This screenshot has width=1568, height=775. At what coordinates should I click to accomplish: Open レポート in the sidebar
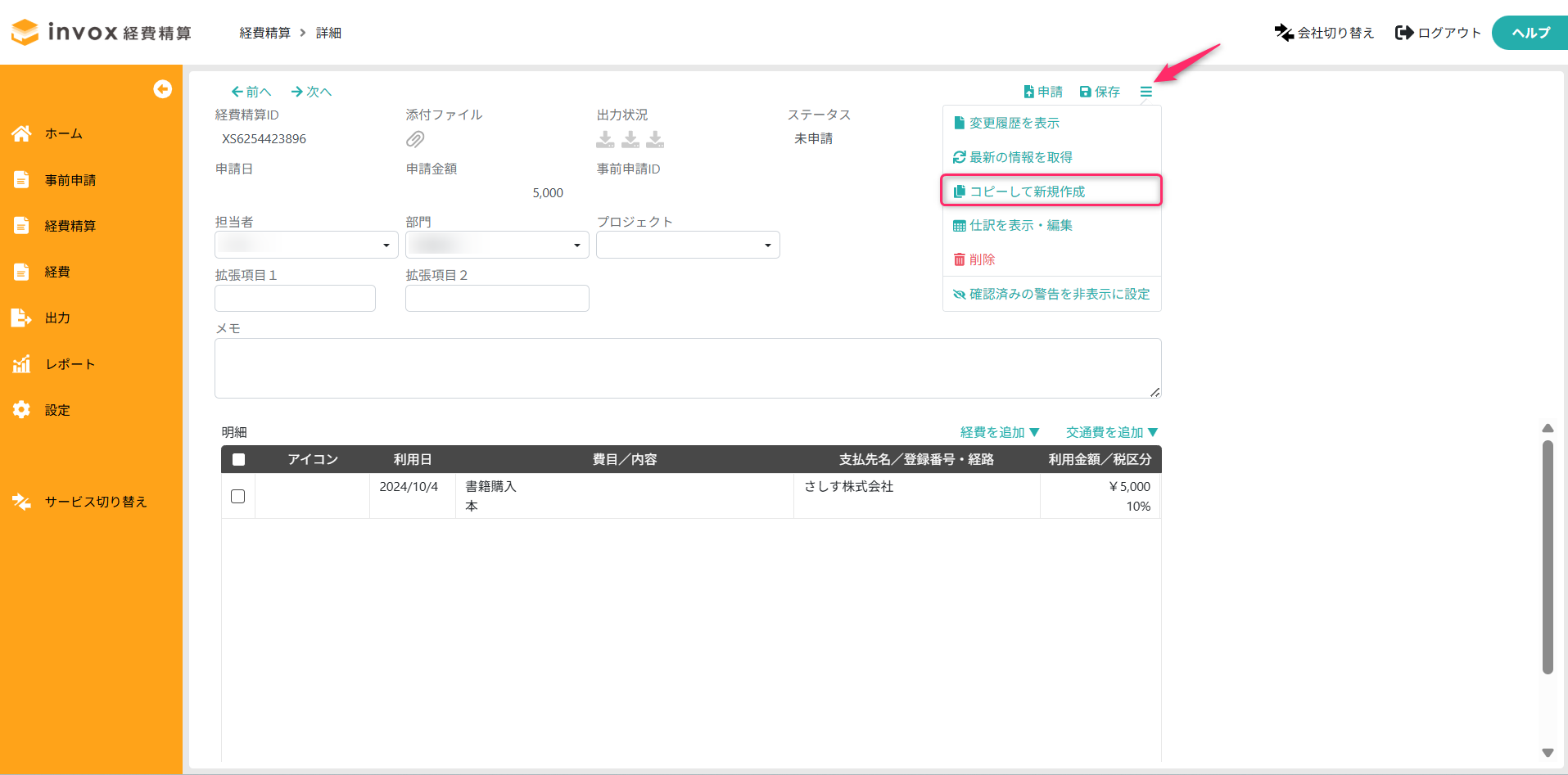pyautogui.click(x=70, y=364)
